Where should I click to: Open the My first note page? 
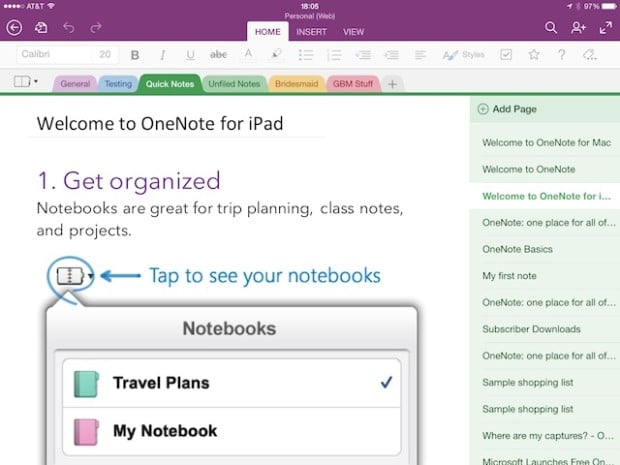click(x=545, y=276)
